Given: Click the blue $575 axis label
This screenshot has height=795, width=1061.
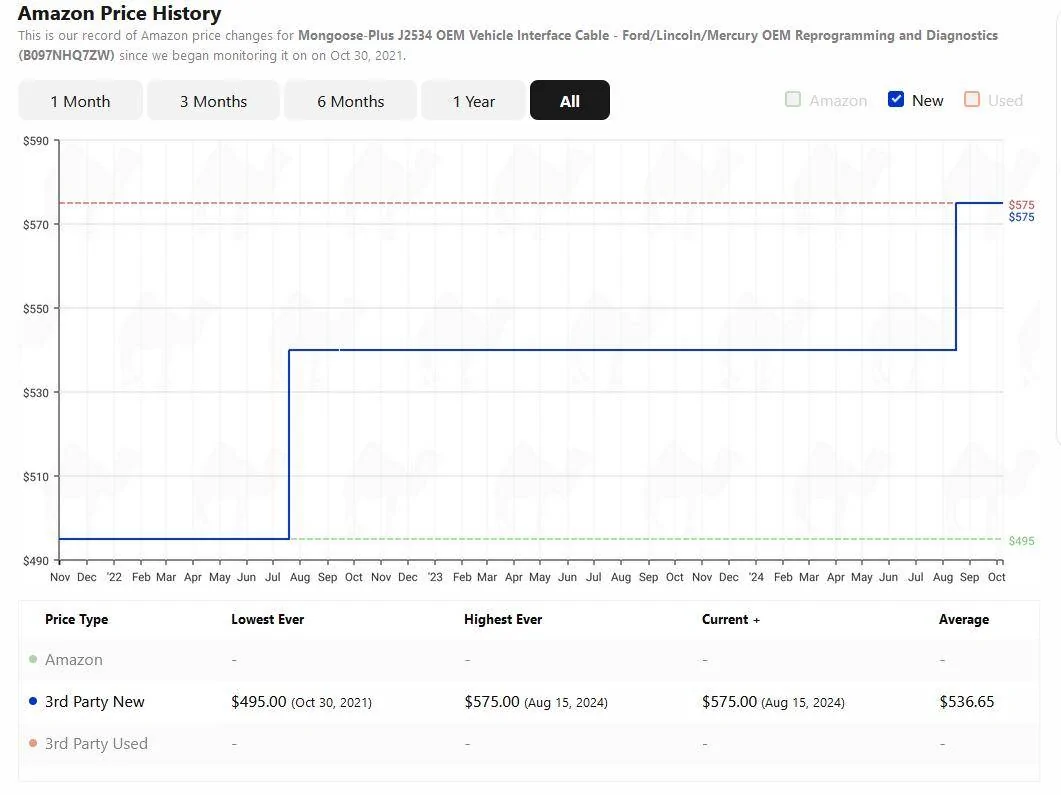Looking at the screenshot, I should tap(1021, 216).
